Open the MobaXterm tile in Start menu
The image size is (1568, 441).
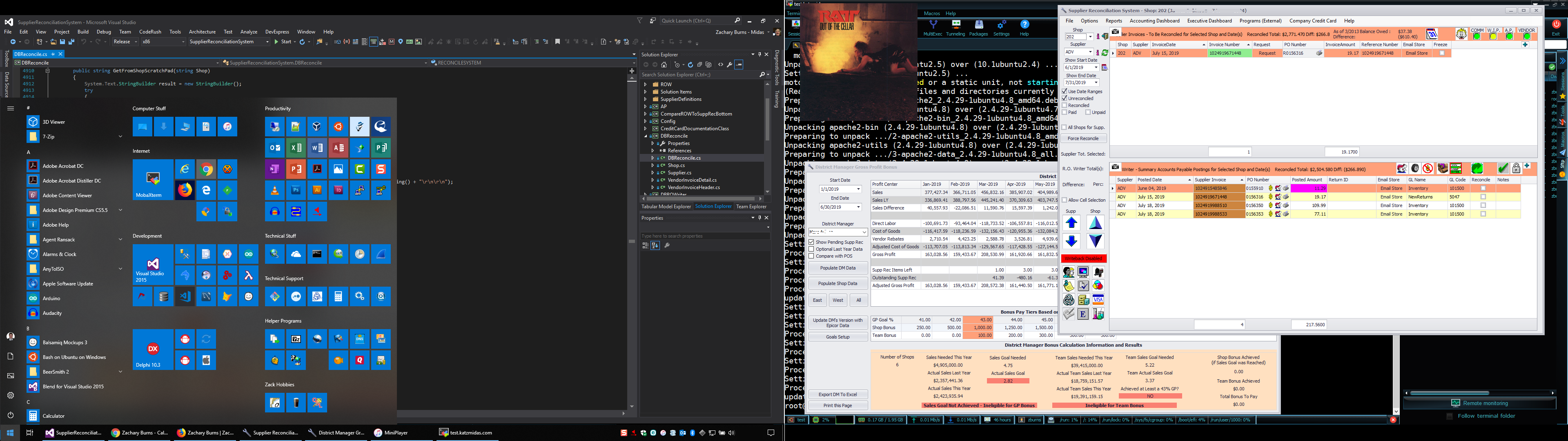(153, 180)
